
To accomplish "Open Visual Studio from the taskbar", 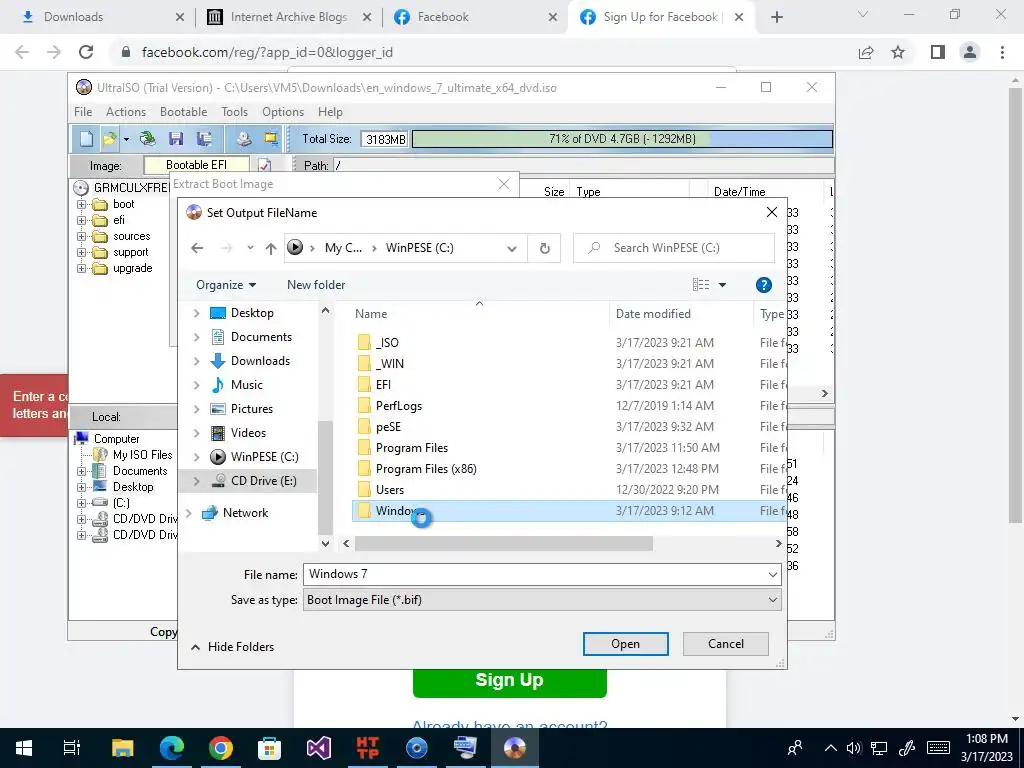I will click(319, 748).
